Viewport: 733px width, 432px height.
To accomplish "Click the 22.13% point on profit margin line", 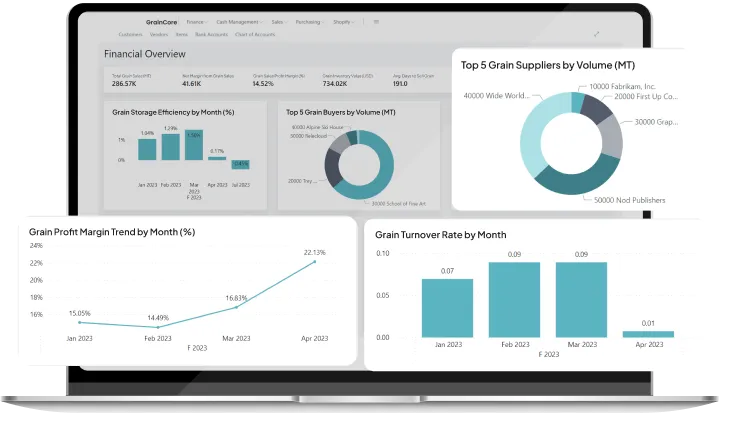I will pyautogui.click(x=315, y=262).
